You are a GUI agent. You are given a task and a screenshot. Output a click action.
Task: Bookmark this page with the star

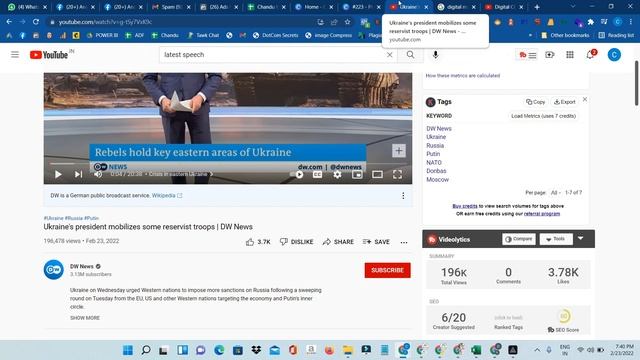(347, 22)
